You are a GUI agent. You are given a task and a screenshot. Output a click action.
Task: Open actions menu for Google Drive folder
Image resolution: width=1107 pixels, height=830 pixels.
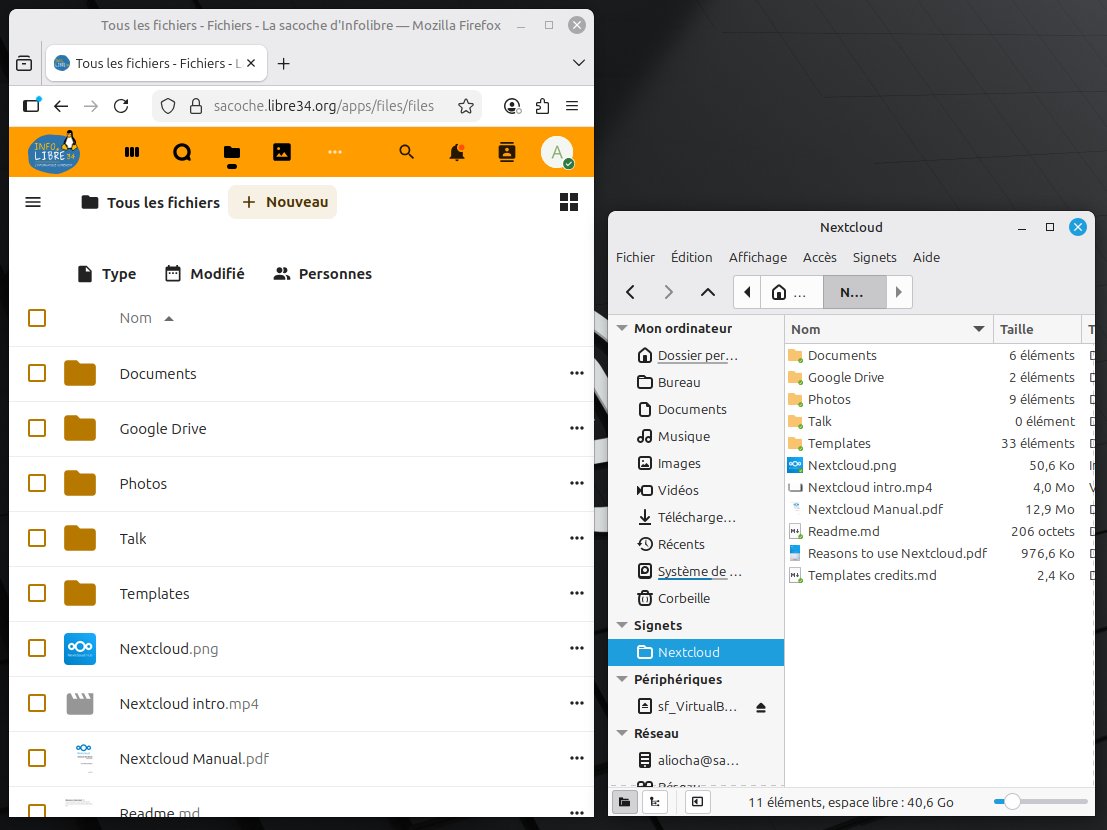[x=576, y=428]
